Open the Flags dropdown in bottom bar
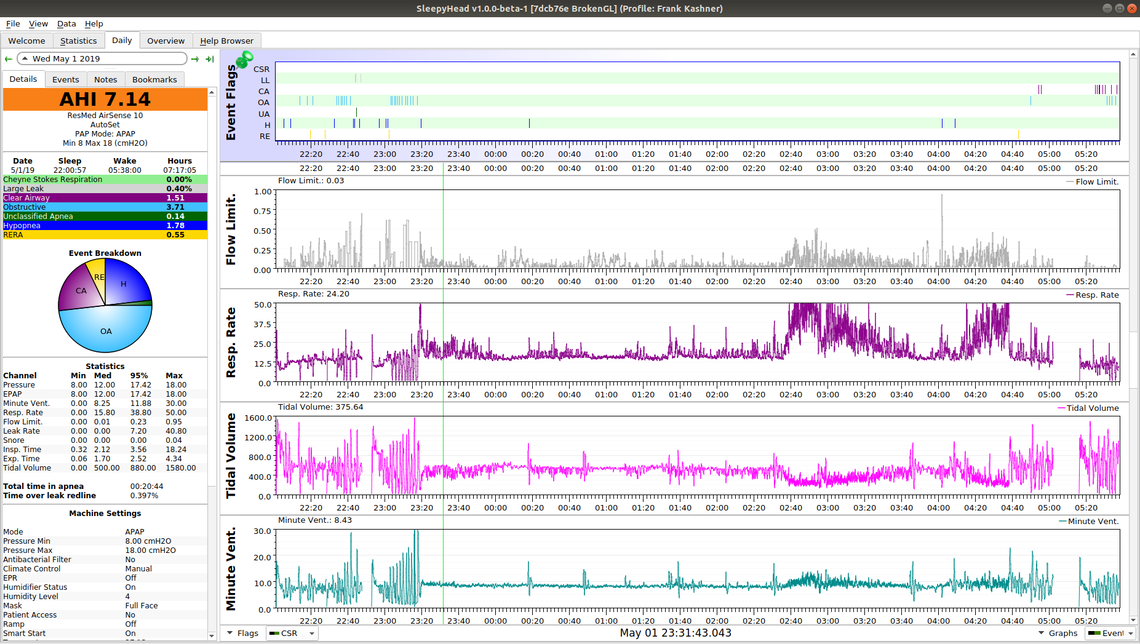1140x644 pixels. tap(242, 633)
